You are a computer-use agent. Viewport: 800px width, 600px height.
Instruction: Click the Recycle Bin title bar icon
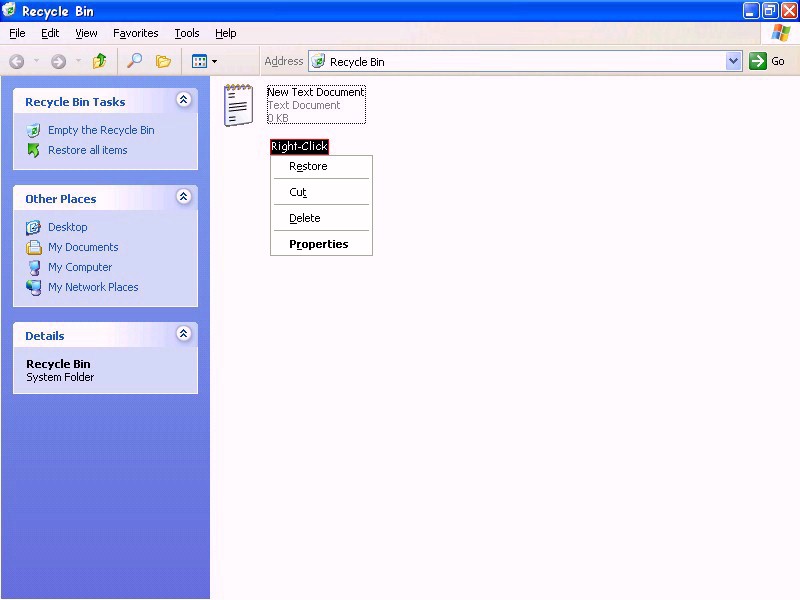9,10
